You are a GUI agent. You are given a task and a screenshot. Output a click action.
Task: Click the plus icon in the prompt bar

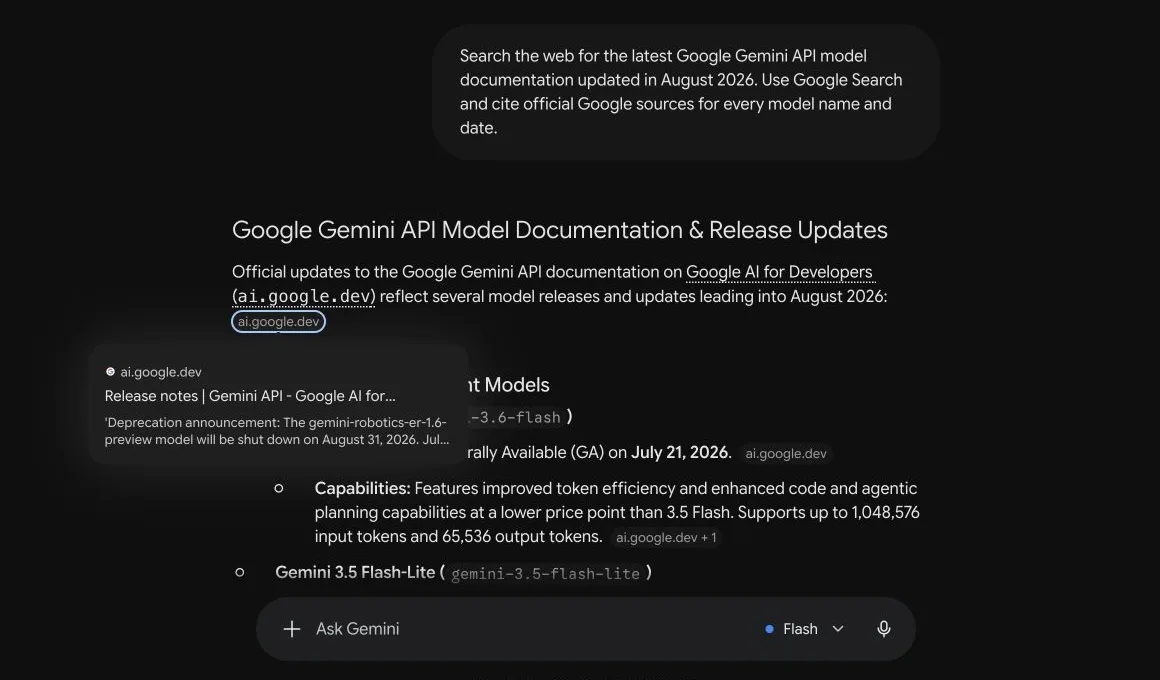(x=291, y=629)
